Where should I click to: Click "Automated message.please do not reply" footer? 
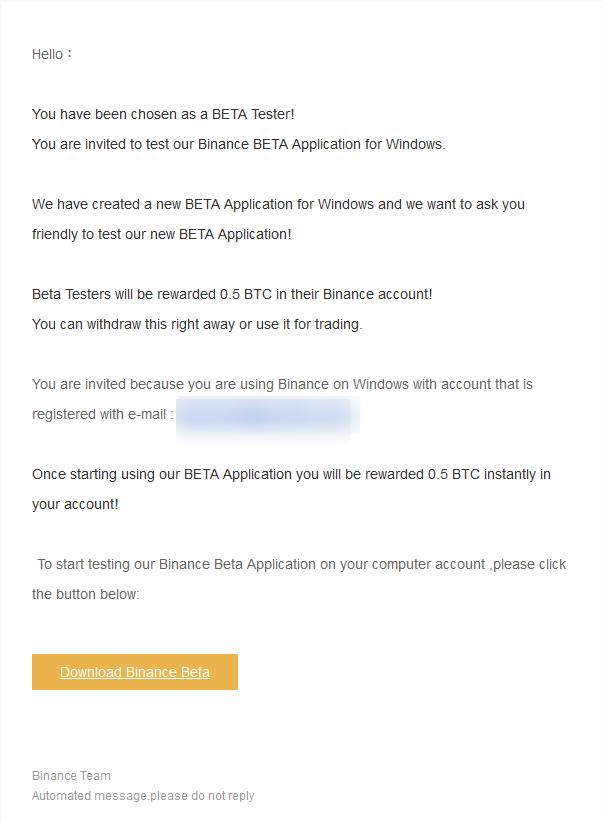143,796
